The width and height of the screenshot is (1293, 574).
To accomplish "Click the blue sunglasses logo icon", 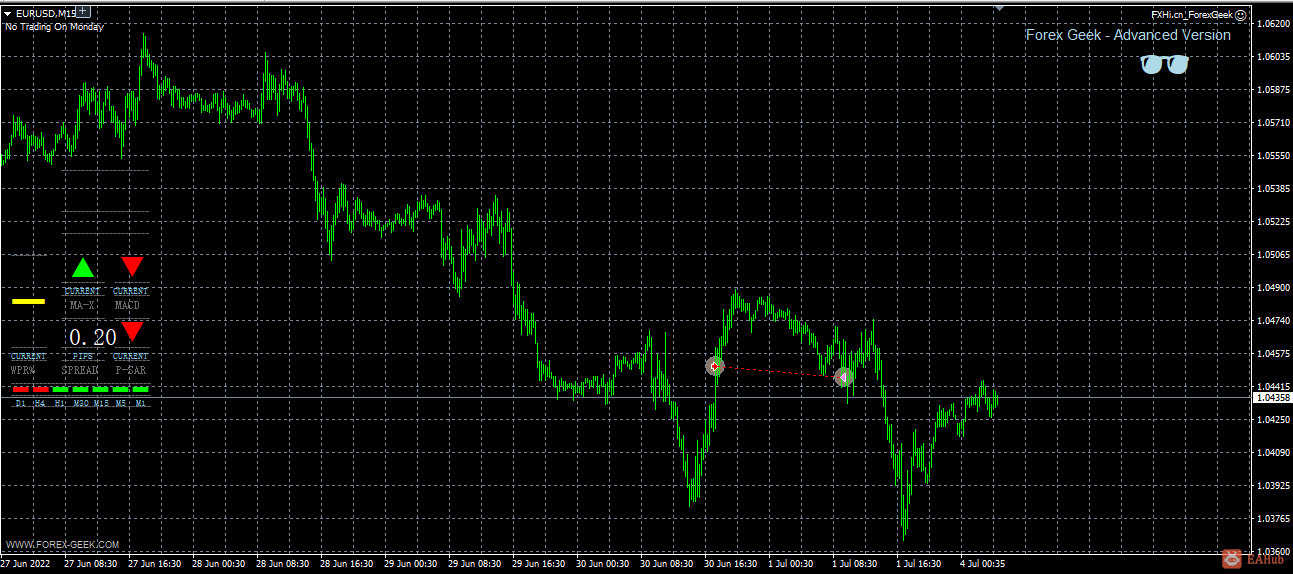I will tap(1165, 64).
